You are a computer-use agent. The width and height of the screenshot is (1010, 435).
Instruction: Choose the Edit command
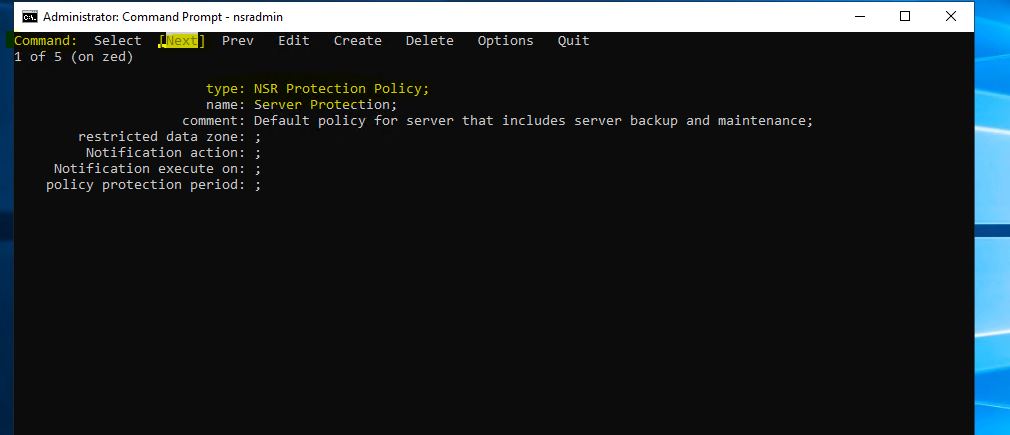tap(293, 41)
